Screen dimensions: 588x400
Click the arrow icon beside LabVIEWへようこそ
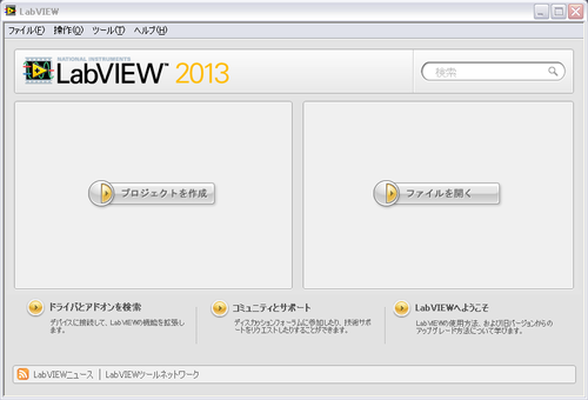pyautogui.click(x=402, y=308)
